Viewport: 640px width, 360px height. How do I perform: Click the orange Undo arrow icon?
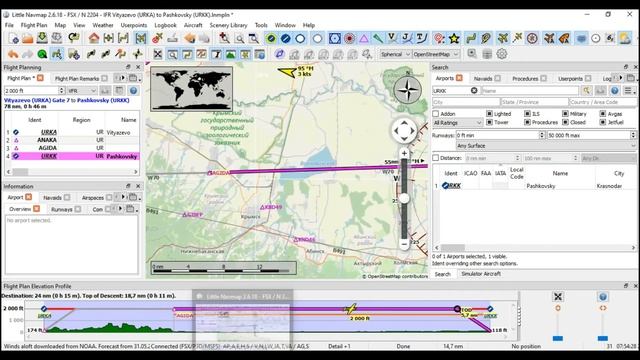point(13,54)
